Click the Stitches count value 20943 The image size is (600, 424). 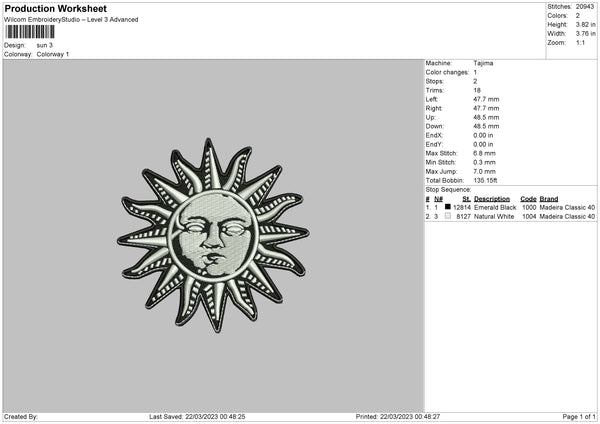point(585,7)
